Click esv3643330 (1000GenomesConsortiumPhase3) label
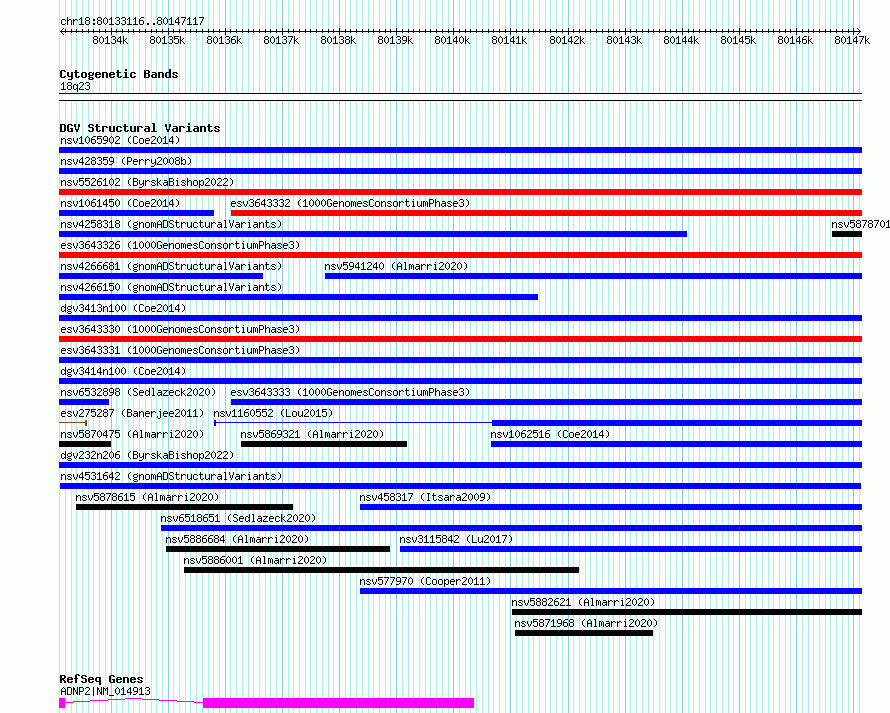890x713 pixels. (x=180, y=329)
